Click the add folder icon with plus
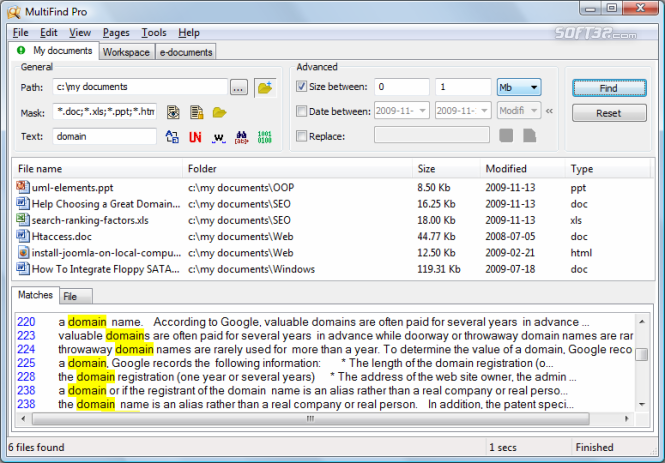The width and height of the screenshot is (665, 463). point(265,88)
